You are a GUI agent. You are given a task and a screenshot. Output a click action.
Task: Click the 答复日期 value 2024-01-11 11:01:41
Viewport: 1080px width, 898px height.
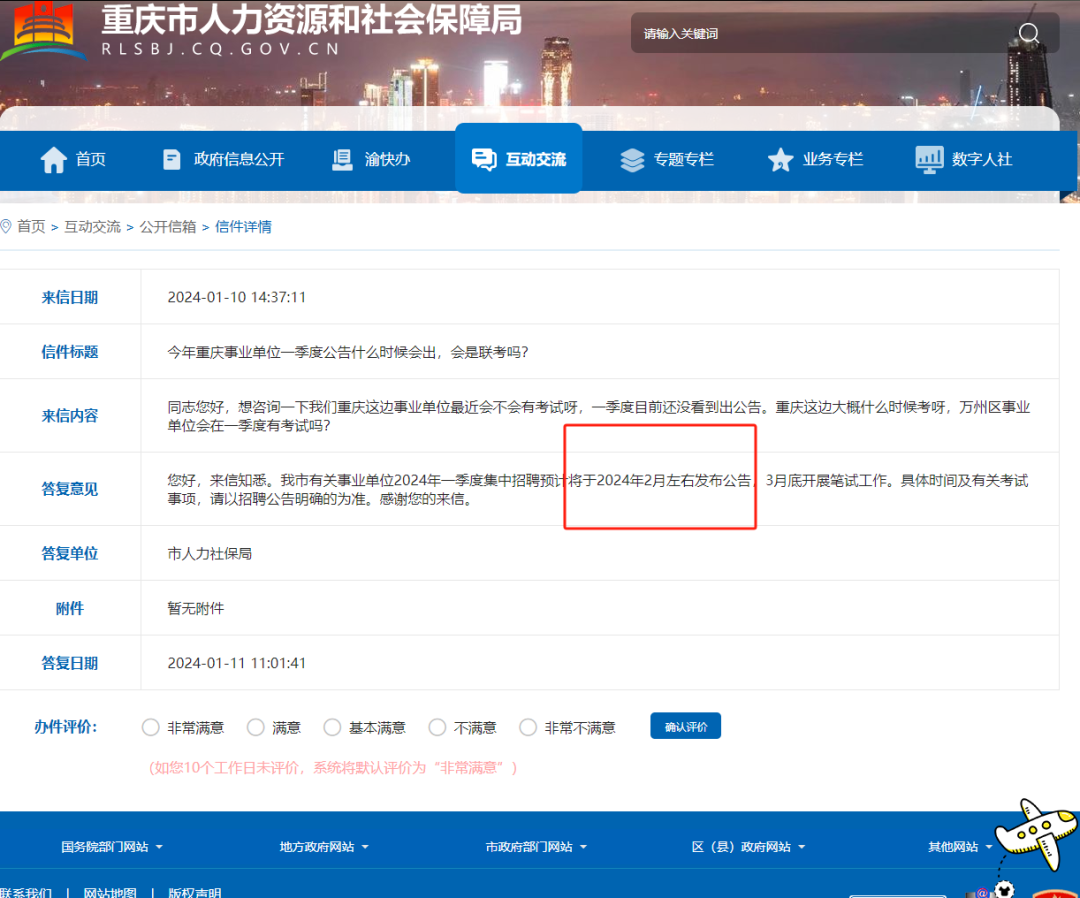click(x=236, y=662)
